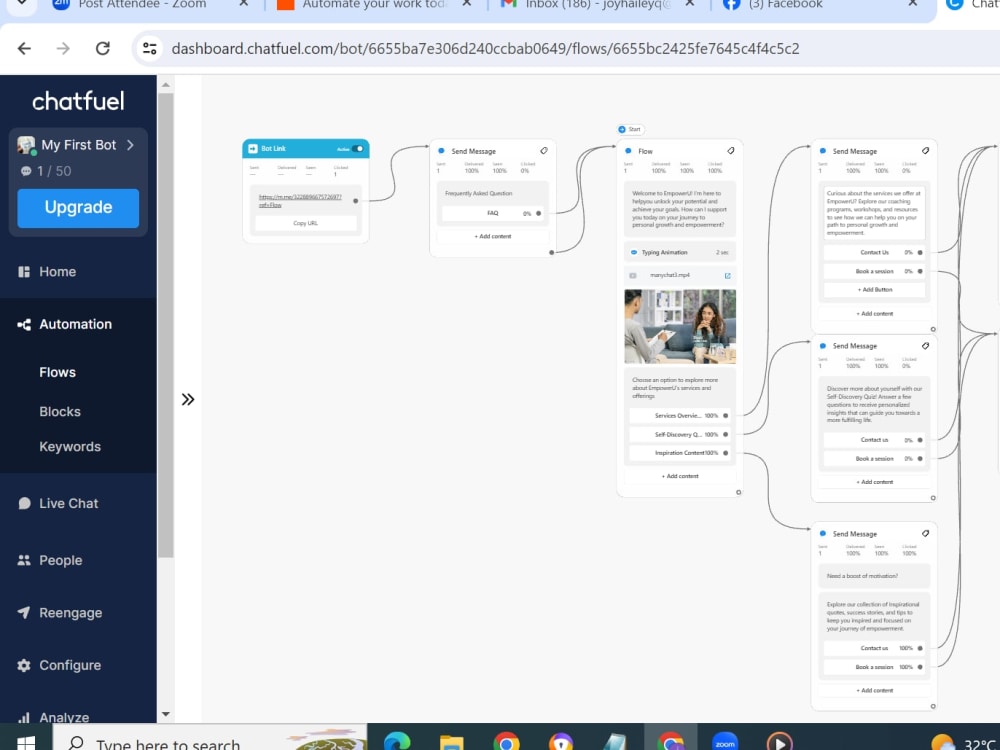
Task: Open the Windows Start menu
Action: point(26,743)
